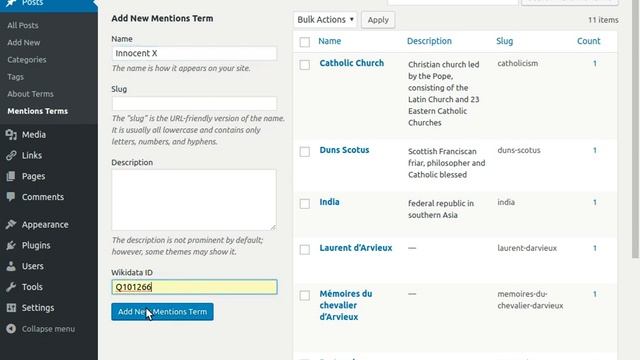Viewport: 640px width, 360px height.
Task: Click the Settings sliders icon
Action: [11, 308]
